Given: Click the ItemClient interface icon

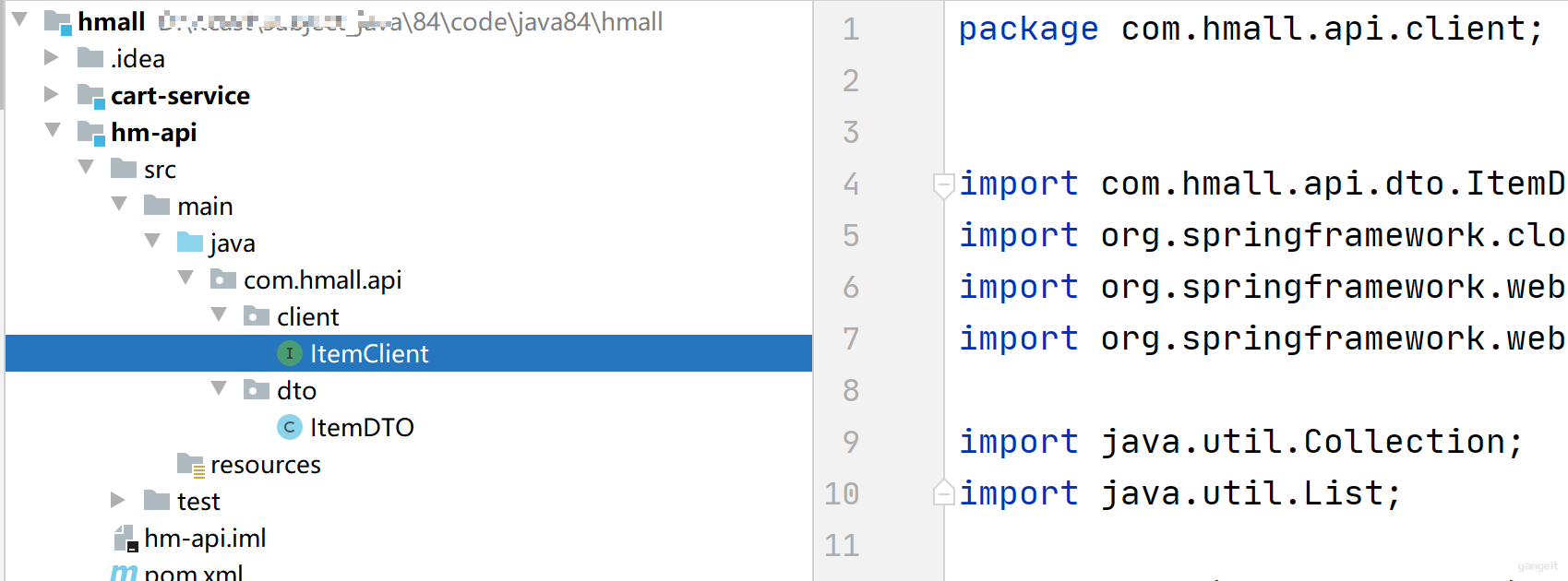Looking at the screenshot, I should [290, 353].
